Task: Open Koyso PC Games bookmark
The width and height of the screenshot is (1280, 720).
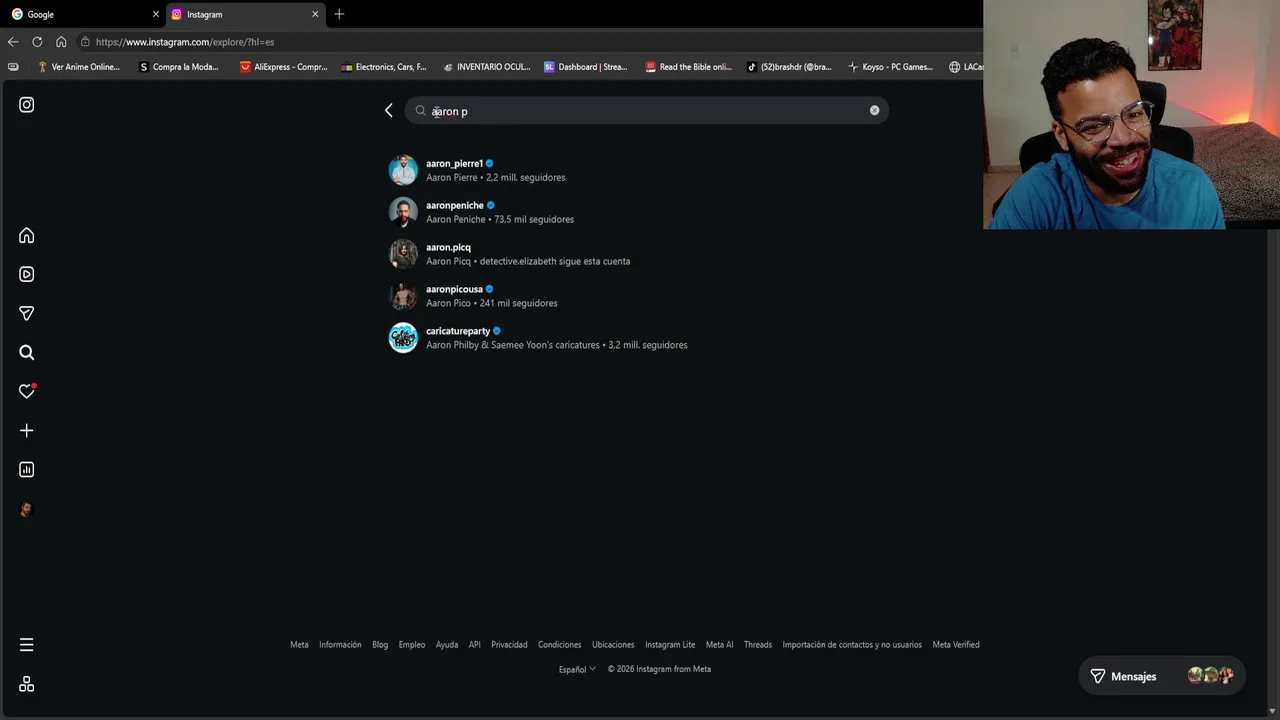Action: tap(890, 67)
